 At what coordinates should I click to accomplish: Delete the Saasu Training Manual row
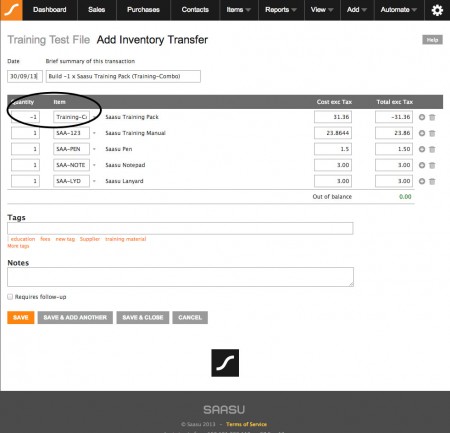point(432,133)
